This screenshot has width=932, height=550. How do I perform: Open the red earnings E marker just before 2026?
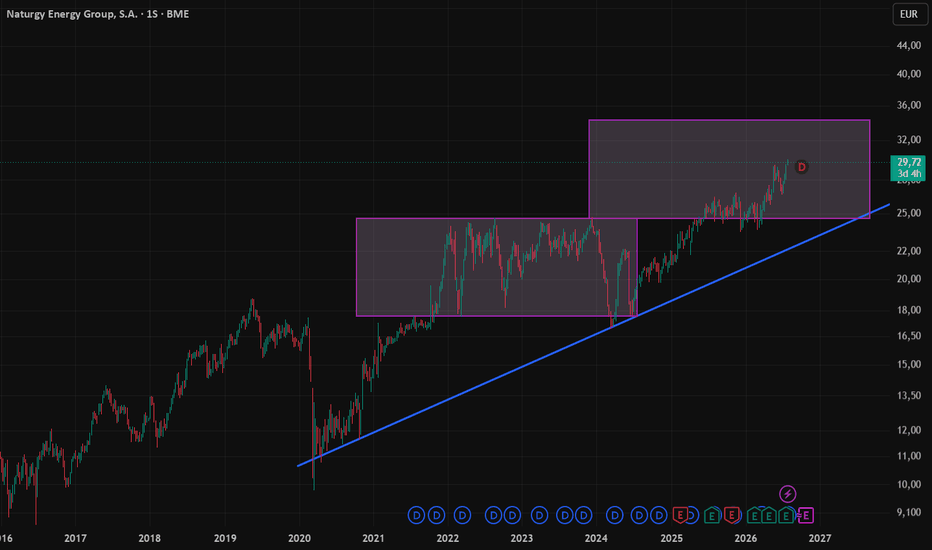coord(731,515)
